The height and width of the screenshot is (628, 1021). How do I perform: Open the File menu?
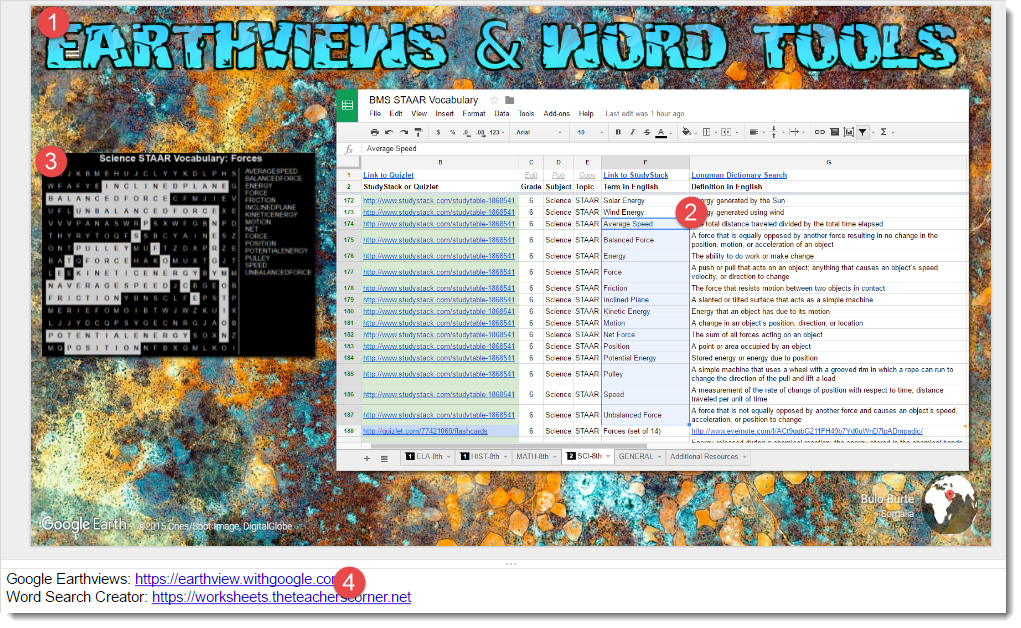pos(375,113)
